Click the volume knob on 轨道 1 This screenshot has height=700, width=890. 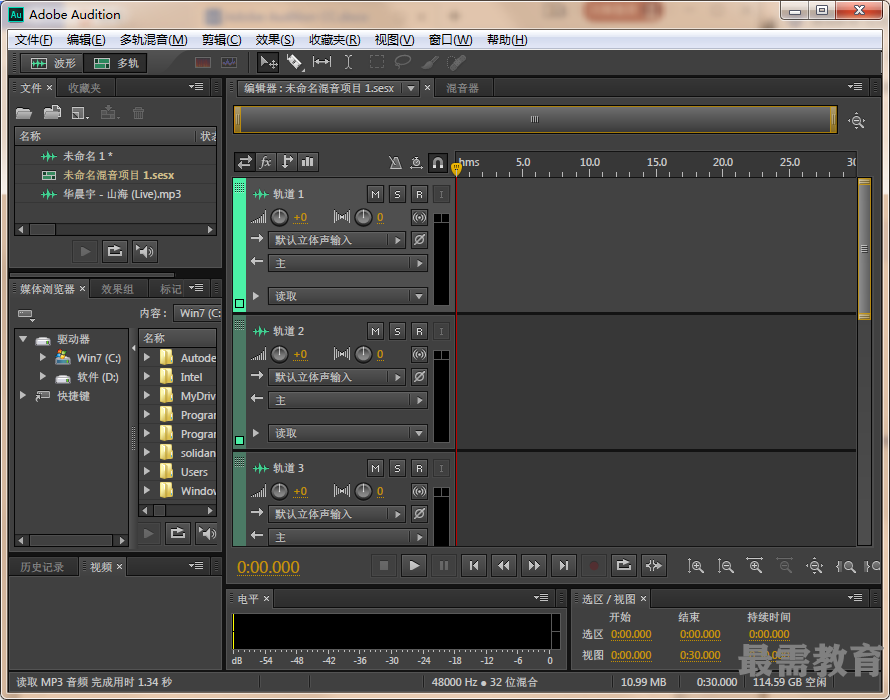click(279, 217)
